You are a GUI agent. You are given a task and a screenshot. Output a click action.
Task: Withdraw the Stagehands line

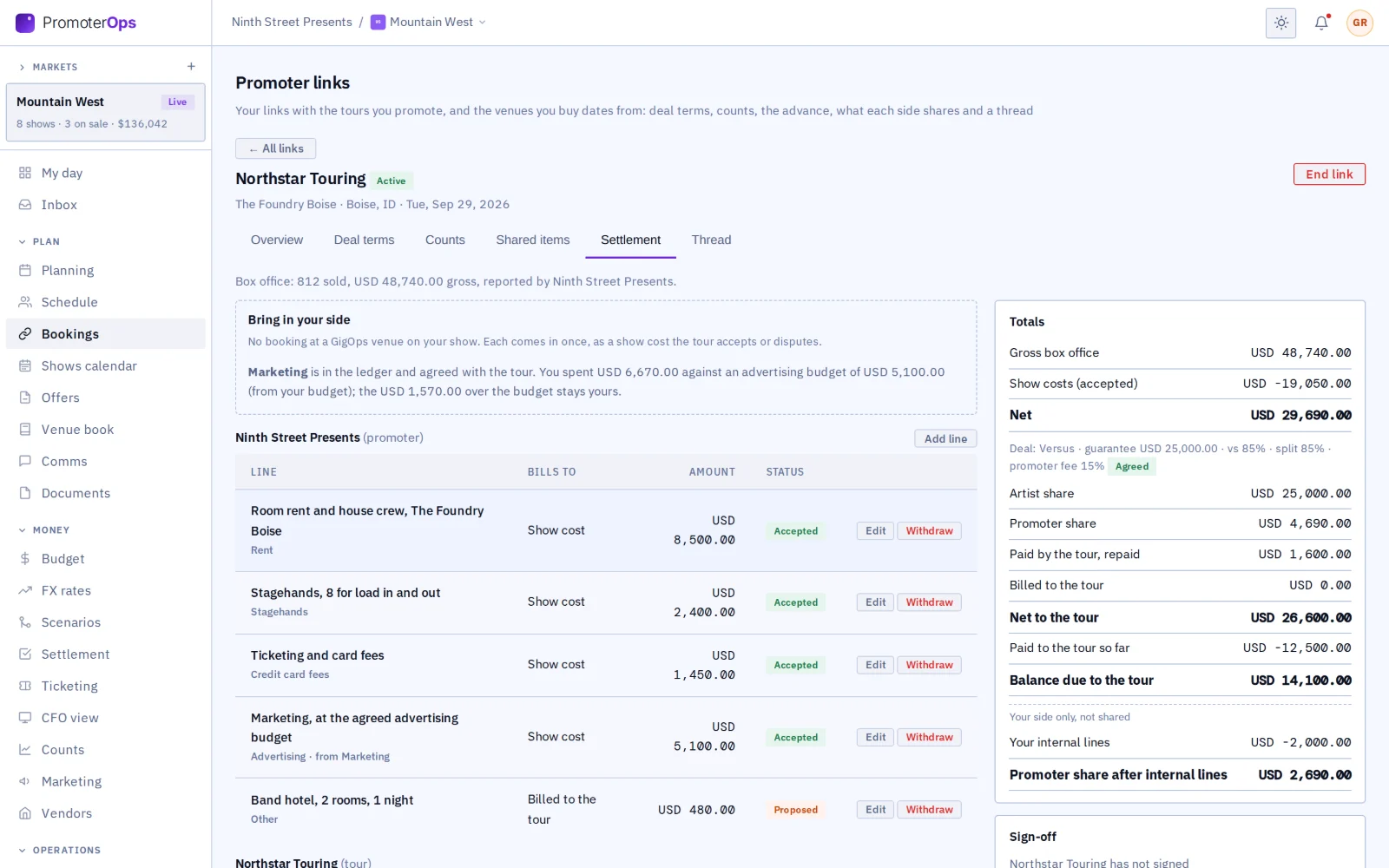coord(929,602)
